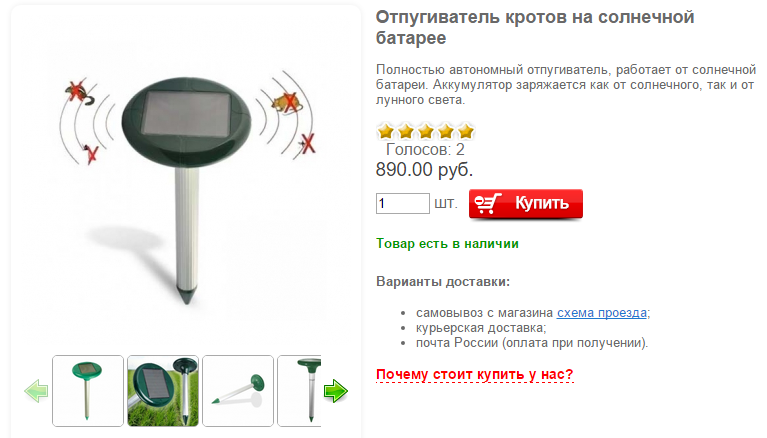Click the green next-thumbnail arrow
Screen dimensions: 767x438
click(336, 391)
